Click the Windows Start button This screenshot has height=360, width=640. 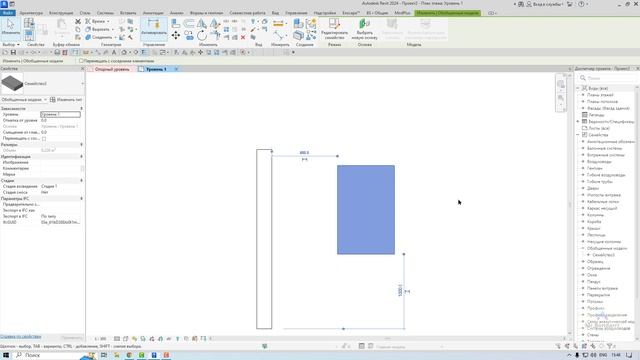click(x=6, y=355)
